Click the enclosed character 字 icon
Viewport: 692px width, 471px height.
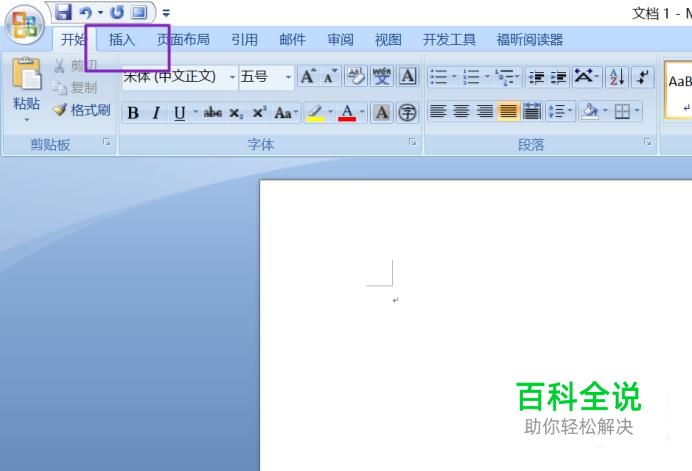point(407,113)
